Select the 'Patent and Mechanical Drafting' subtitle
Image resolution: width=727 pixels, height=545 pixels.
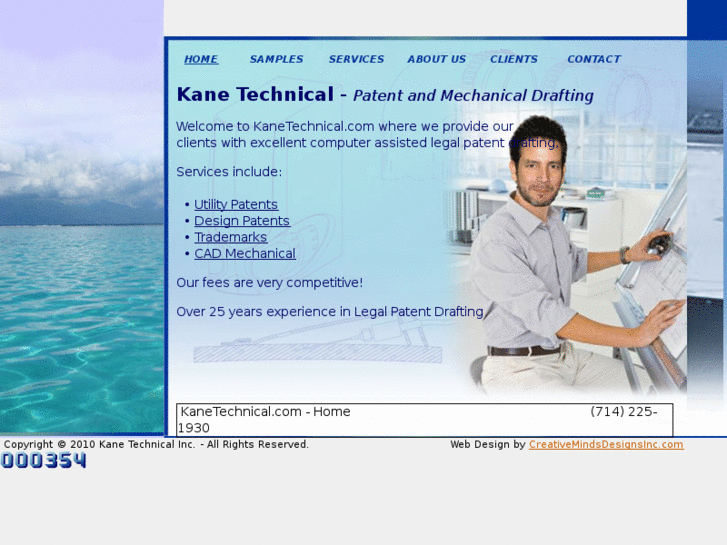tap(473, 96)
